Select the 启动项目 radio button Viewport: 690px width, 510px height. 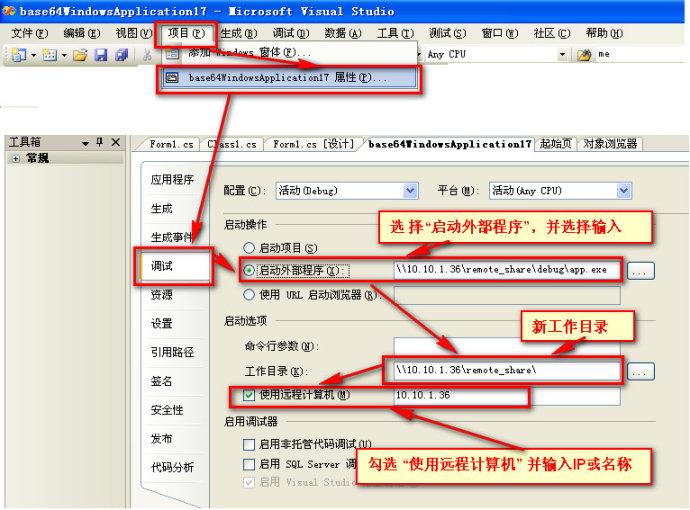tap(249, 248)
